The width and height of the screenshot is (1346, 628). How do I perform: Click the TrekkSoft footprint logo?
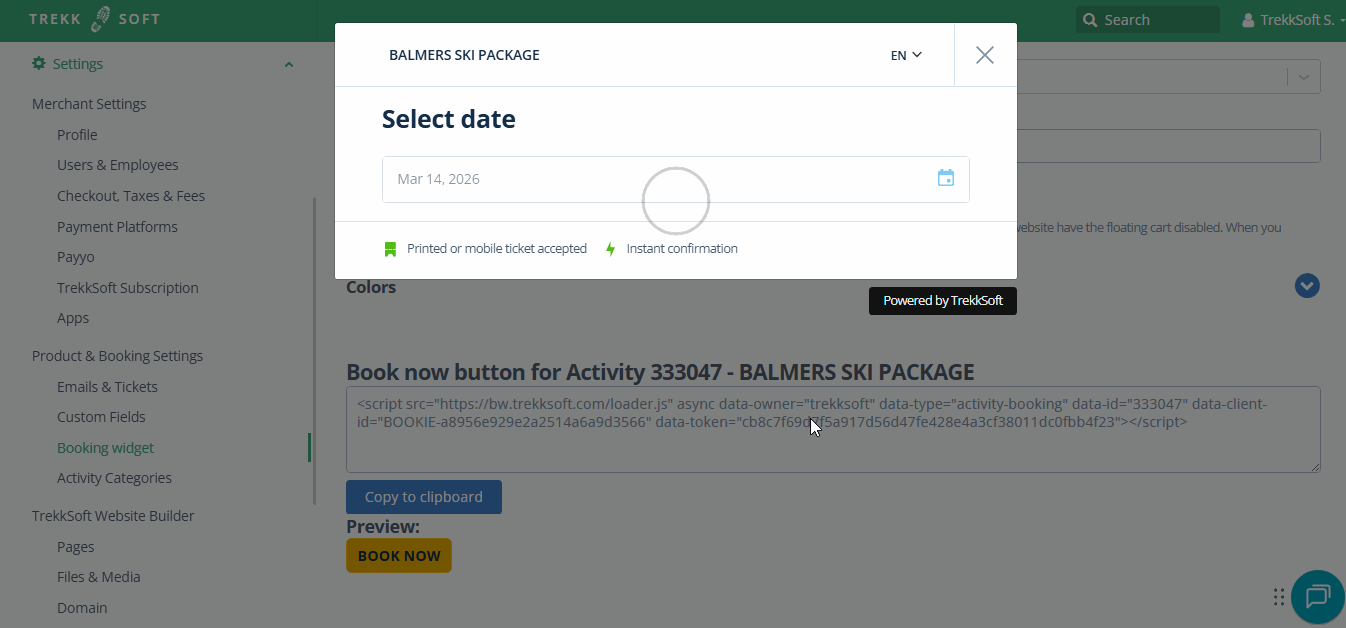pyautogui.click(x=101, y=19)
